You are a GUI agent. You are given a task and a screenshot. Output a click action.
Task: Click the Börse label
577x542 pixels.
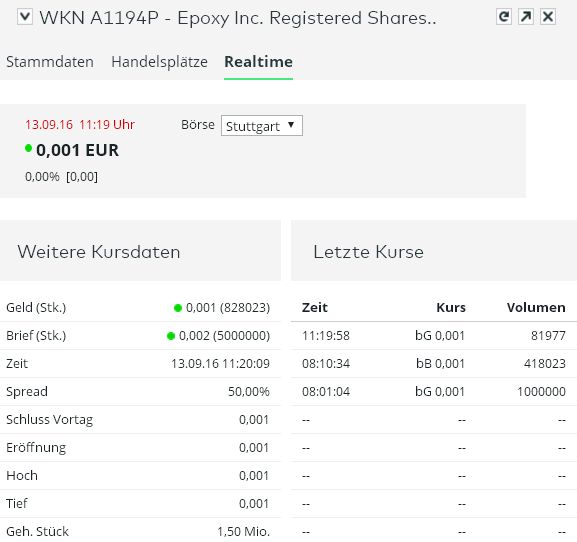click(198, 125)
